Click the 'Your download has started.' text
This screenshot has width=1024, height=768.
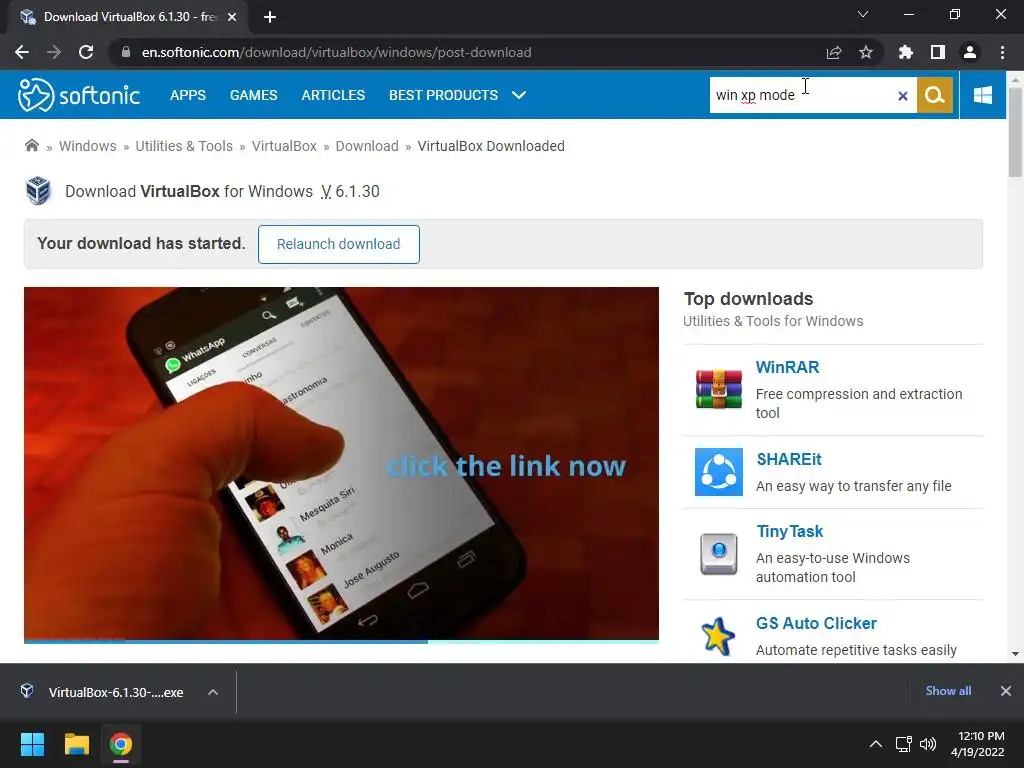(141, 244)
